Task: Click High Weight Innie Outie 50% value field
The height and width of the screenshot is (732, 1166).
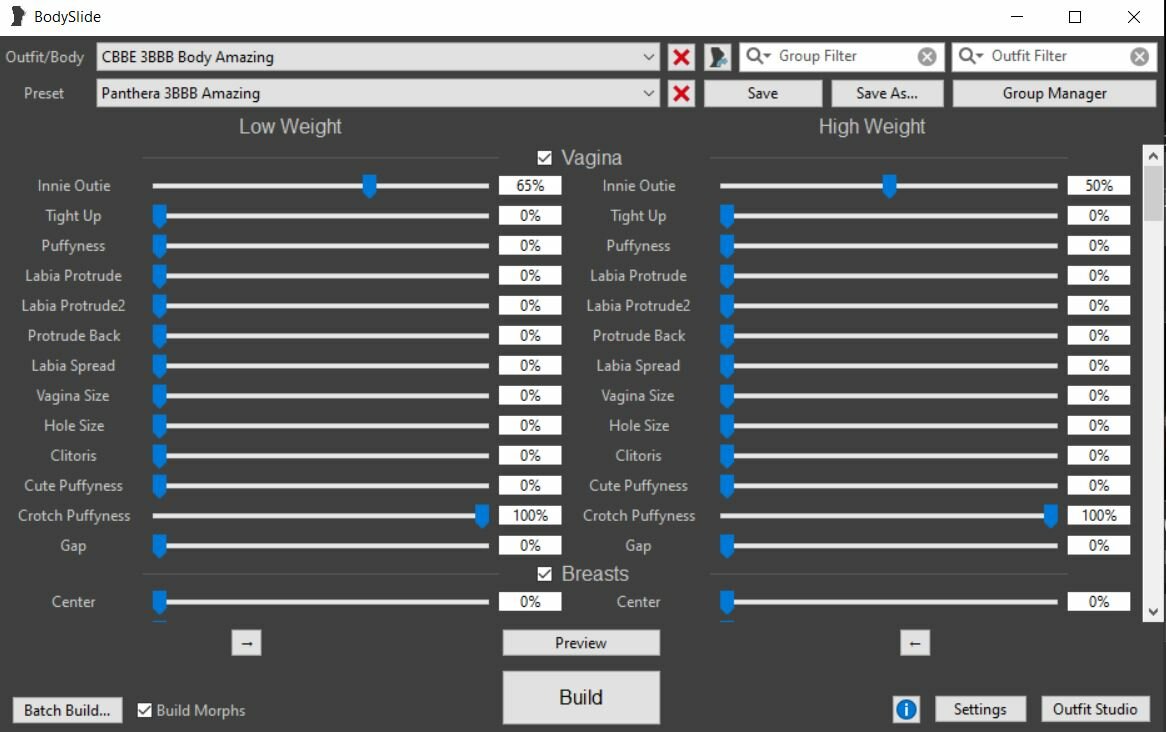Action: [1098, 186]
